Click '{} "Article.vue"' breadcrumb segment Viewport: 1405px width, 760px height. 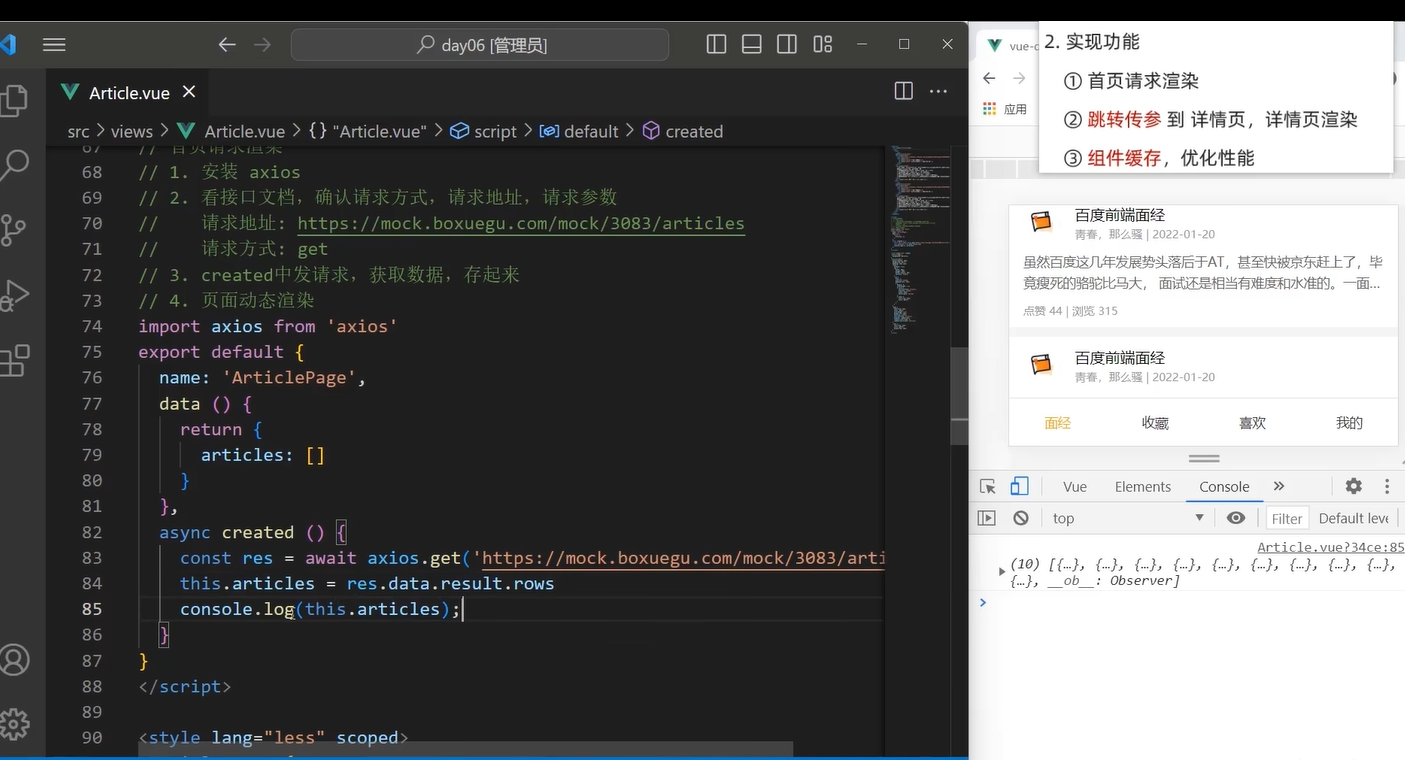click(x=367, y=131)
